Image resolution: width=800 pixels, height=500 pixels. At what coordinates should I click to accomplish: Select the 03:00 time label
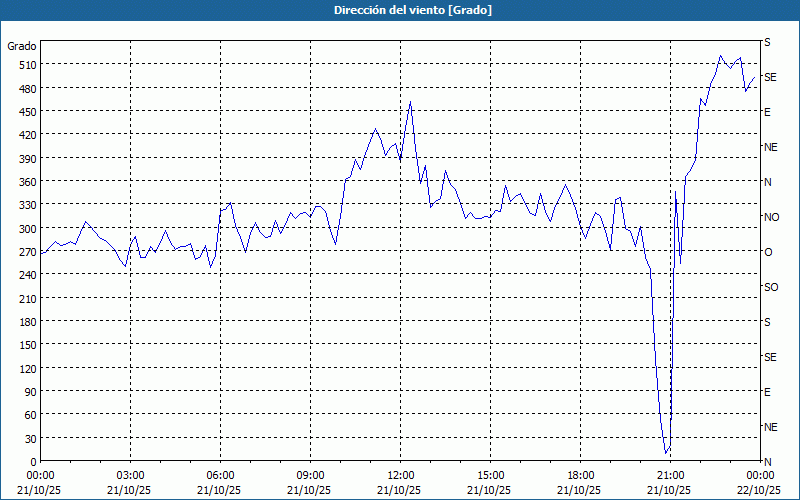pos(130,475)
